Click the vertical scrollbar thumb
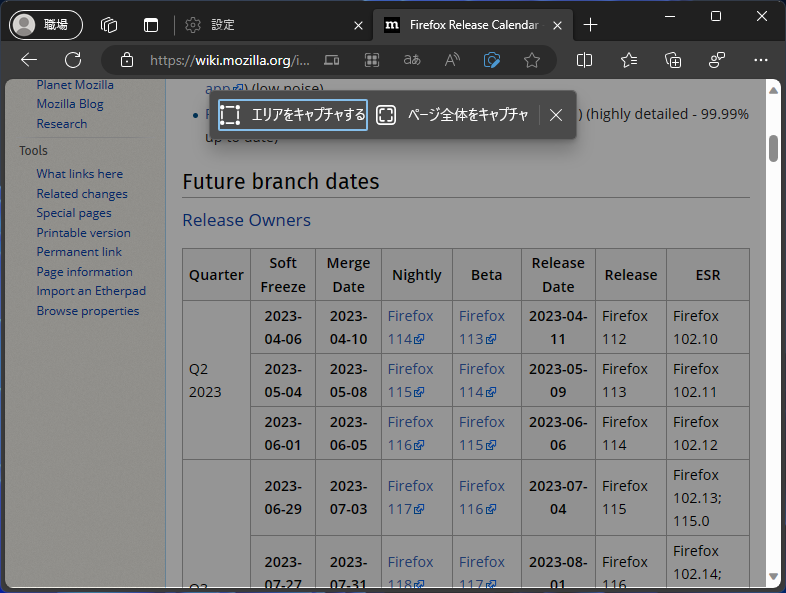Screen dimensions: 786x593 (x=773, y=148)
